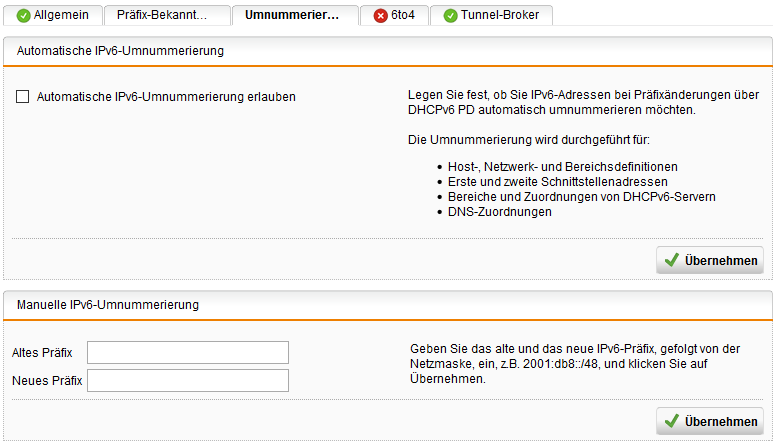
Task: Focus the Altes Präfix input field
Action: (188, 353)
